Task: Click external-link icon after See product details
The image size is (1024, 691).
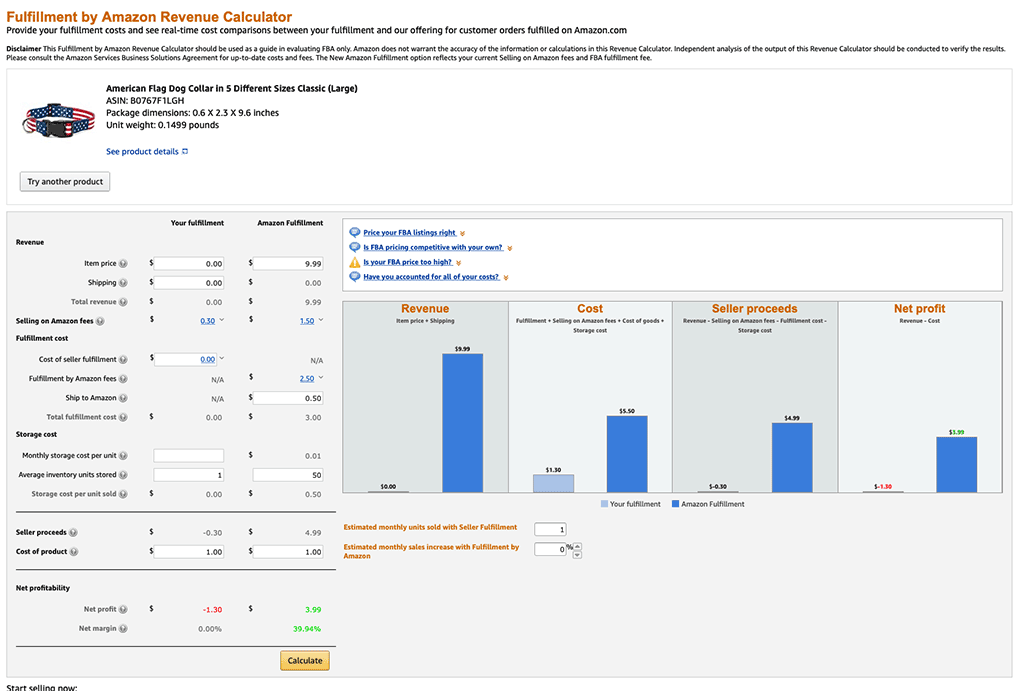Action: (185, 152)
